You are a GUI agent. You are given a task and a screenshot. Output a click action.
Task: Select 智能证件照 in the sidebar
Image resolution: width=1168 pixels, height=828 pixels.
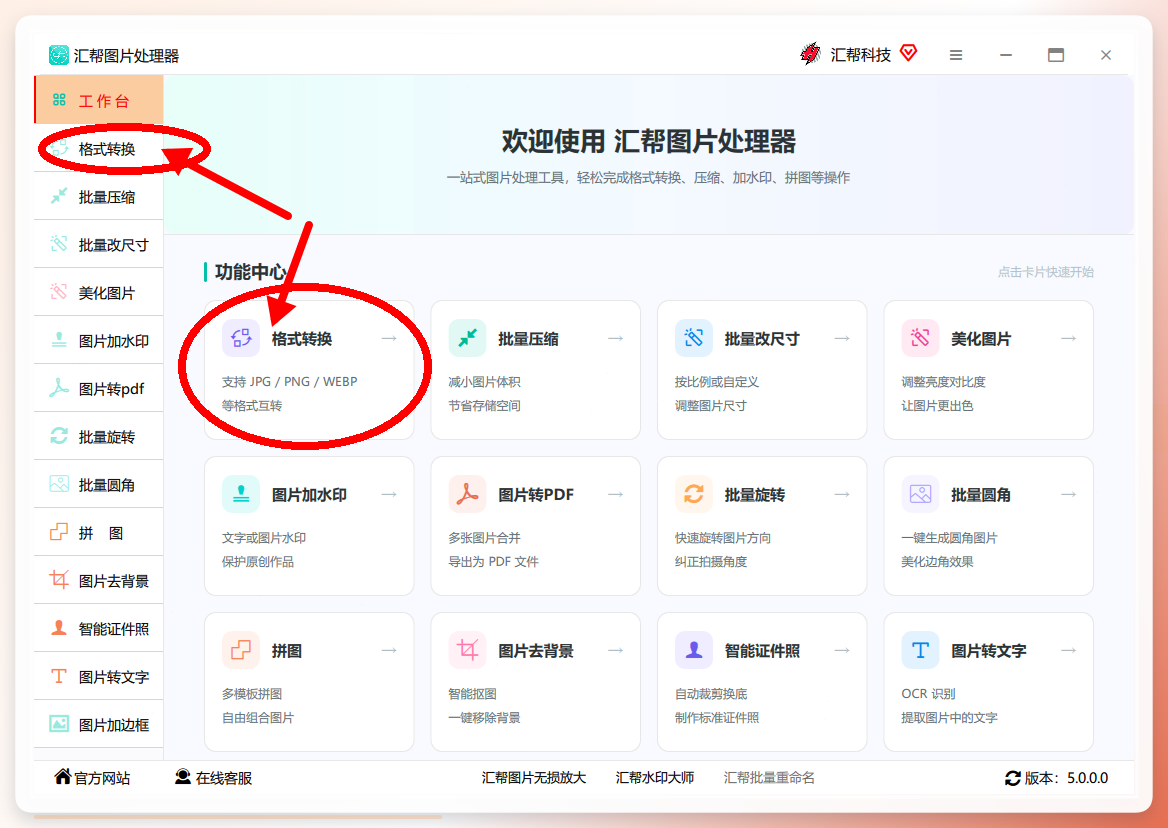coord(98,628)
